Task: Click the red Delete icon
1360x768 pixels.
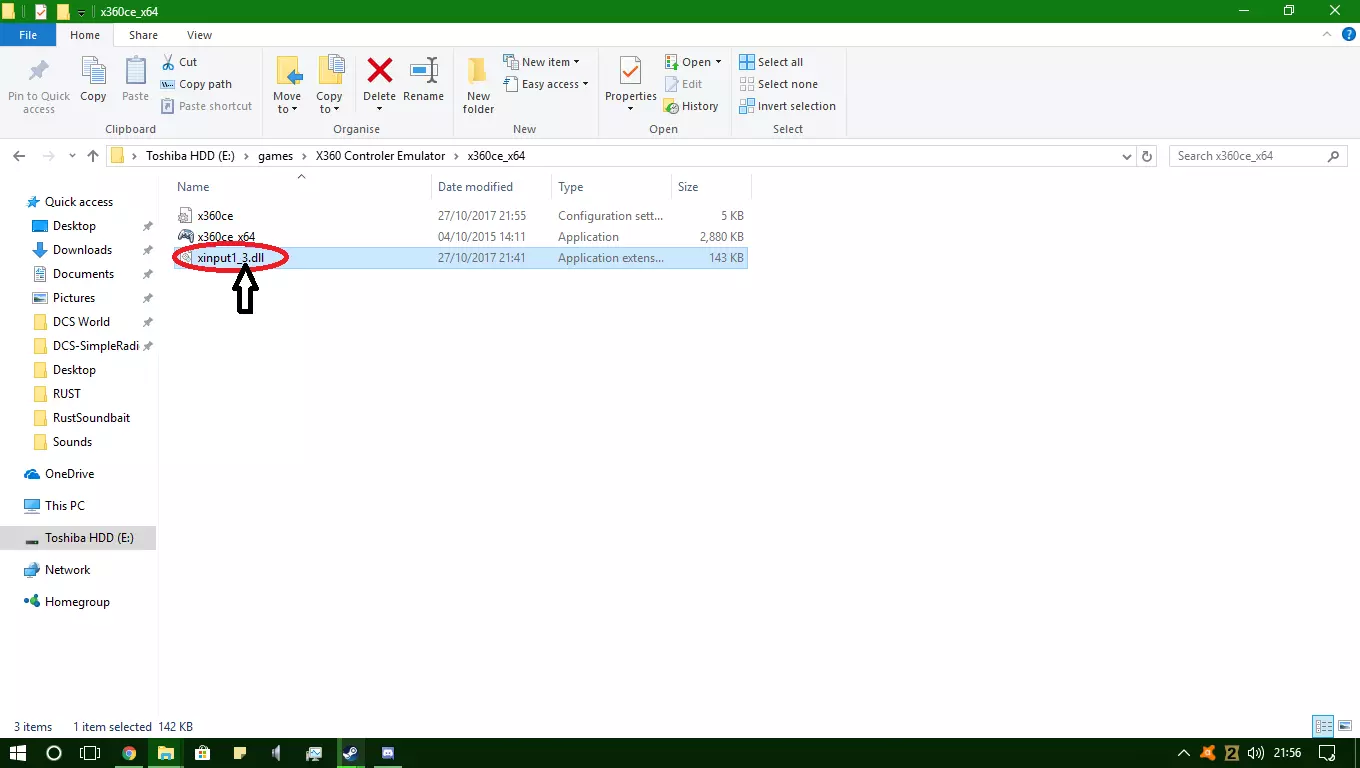Action: click(379, 72)
